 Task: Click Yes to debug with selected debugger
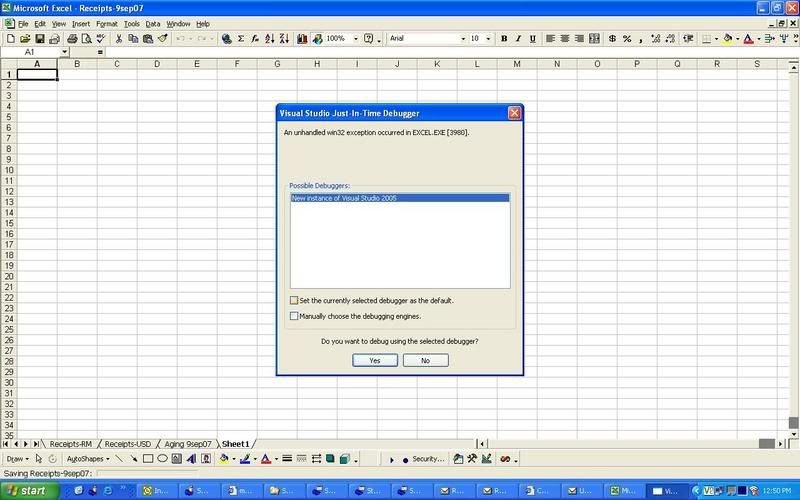pyautogui.click(x=375, y=360)
